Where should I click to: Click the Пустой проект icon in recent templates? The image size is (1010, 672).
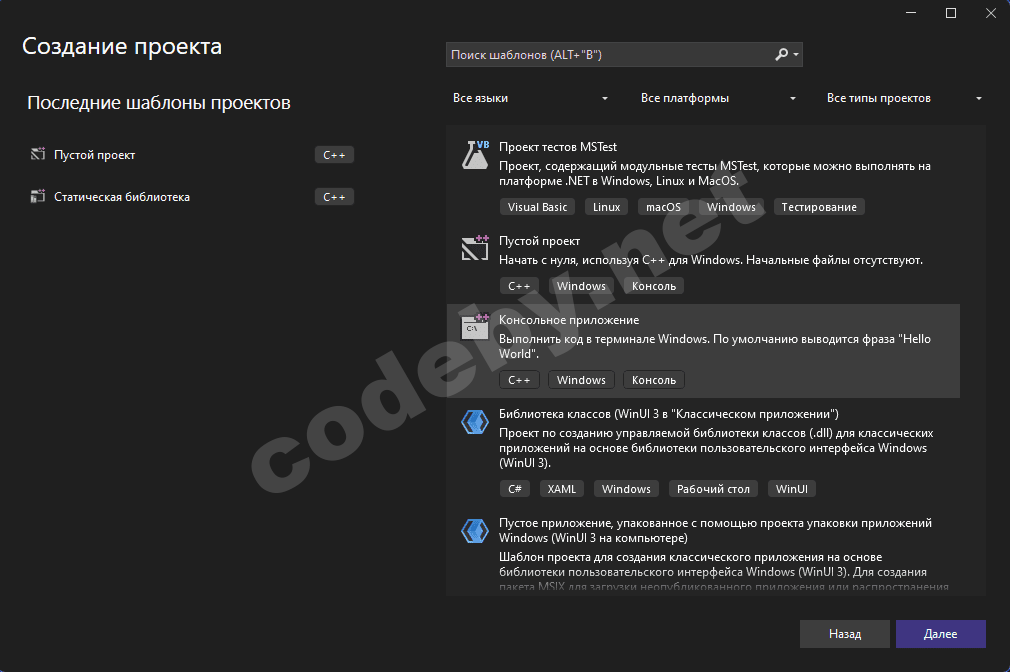[37, 155]
